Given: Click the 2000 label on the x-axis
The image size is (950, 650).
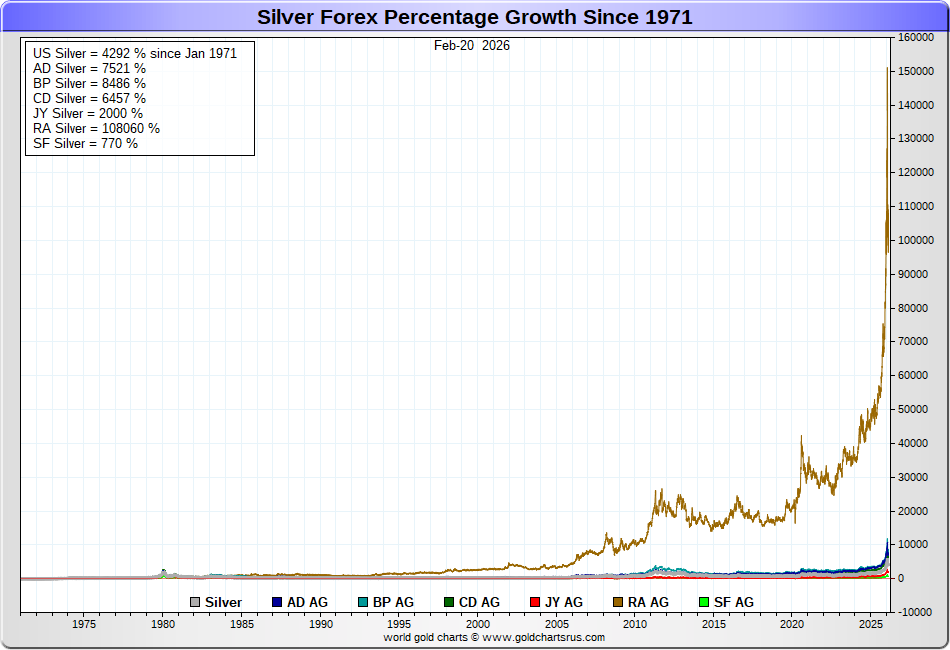Looking at the screenshot, I should [478, 624].
